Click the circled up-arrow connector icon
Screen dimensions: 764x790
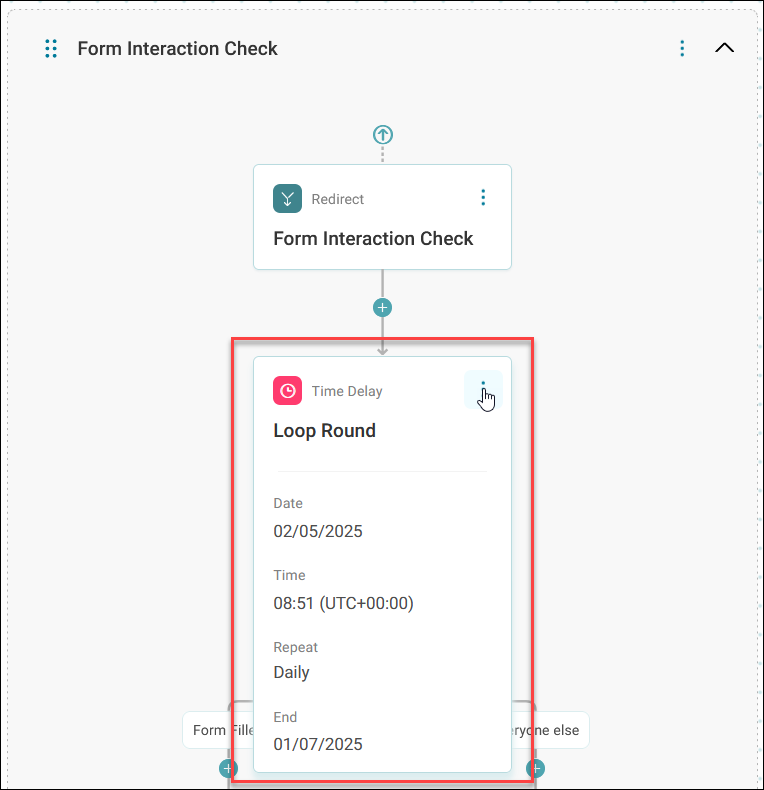[383, 135]
